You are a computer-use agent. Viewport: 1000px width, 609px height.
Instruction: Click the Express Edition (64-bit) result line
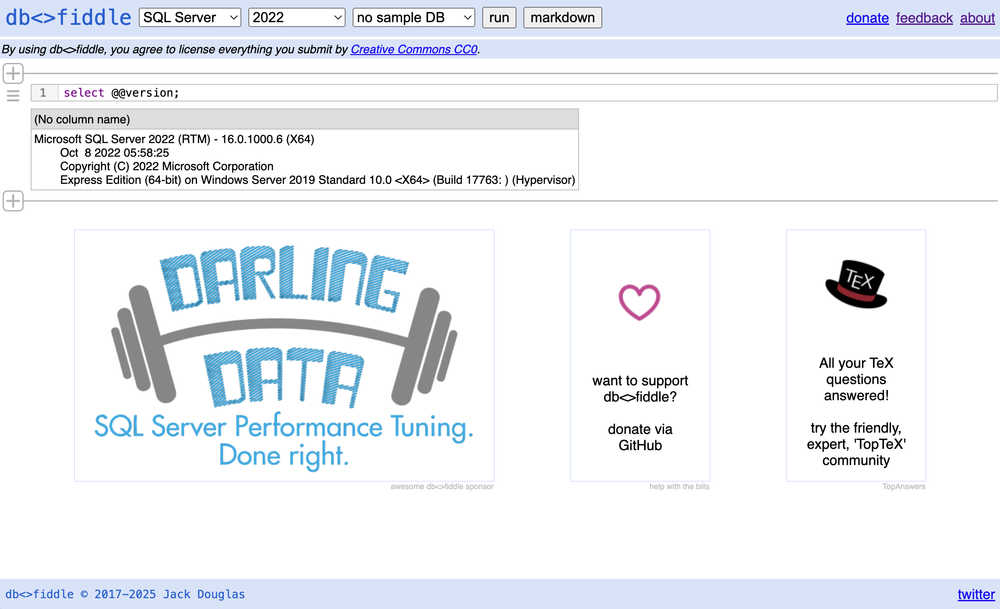pos(318,180)
